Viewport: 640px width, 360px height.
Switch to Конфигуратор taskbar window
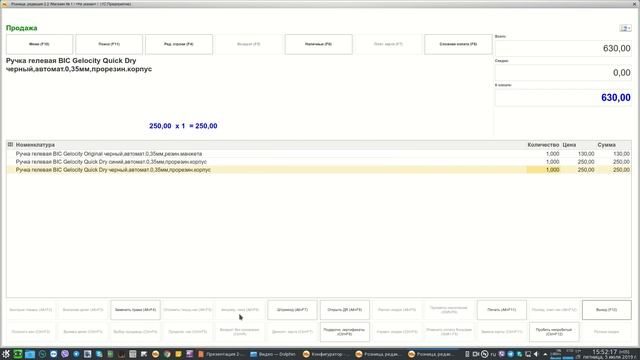tap(325, 354)
